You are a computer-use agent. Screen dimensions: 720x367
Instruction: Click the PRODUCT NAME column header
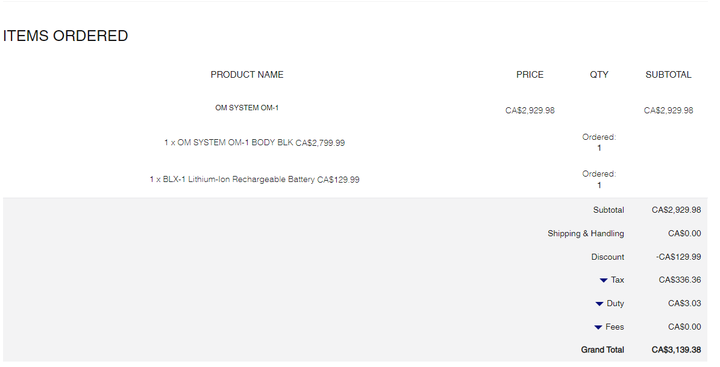click(247, 74)
